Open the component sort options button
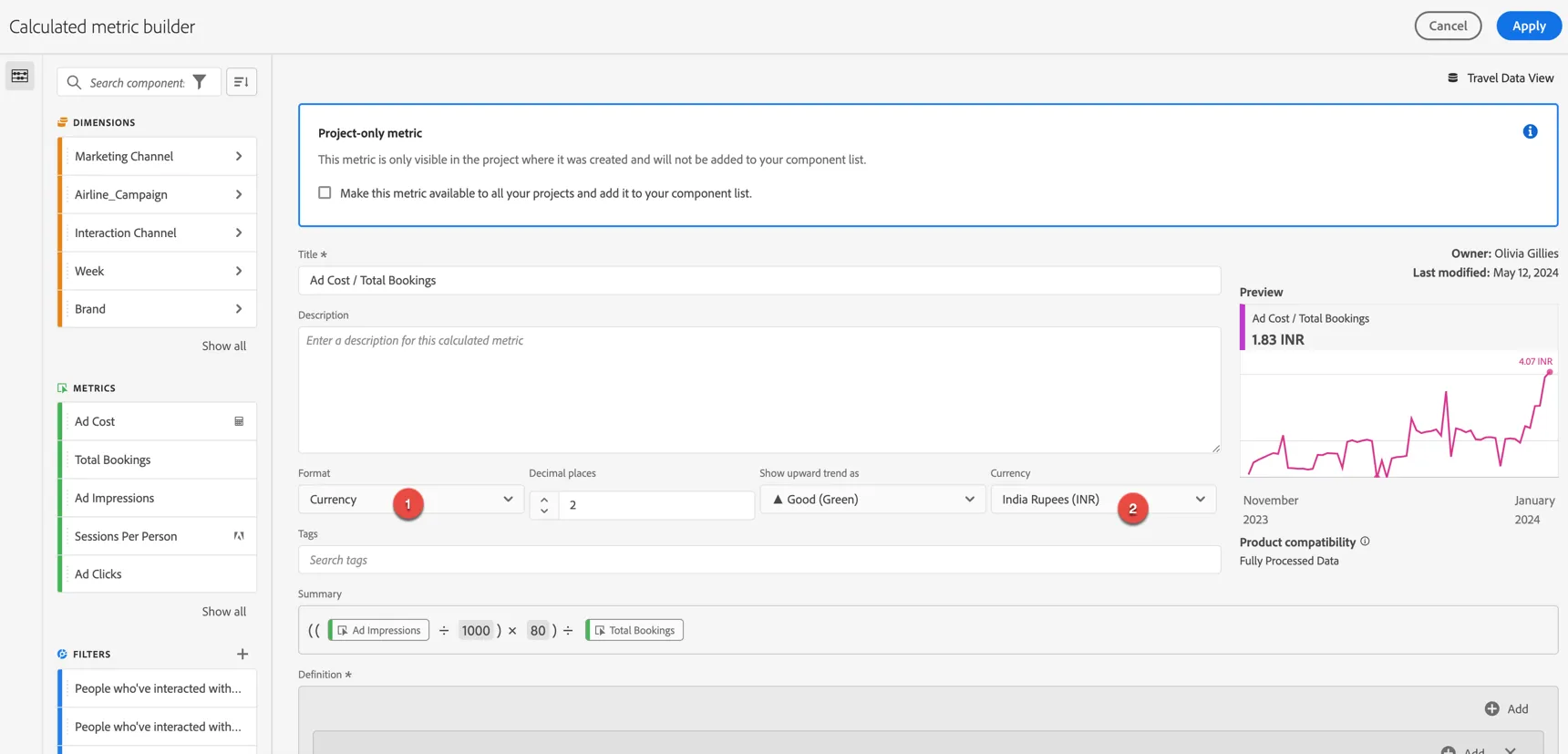Viewport: 1568px width, 754px height. pyautogui.click(x=242, y=82)
